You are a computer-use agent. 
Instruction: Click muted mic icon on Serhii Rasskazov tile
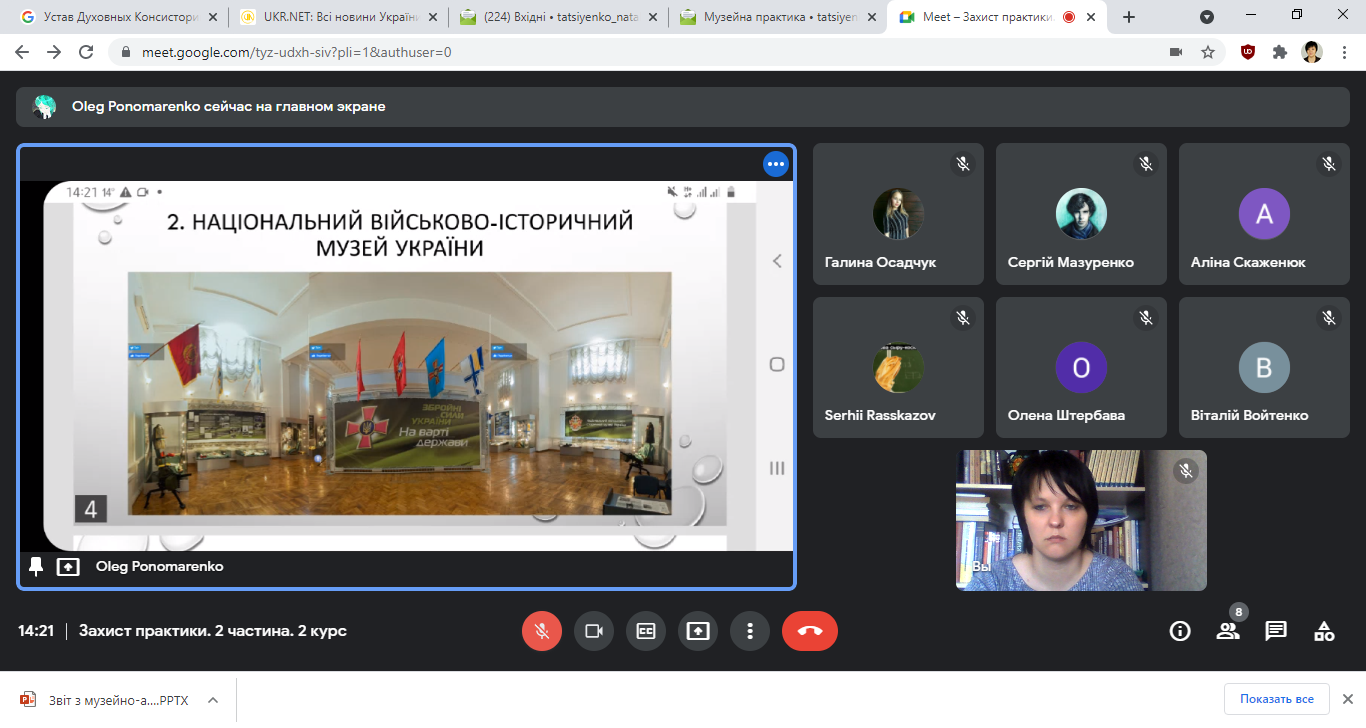point(963,318)
